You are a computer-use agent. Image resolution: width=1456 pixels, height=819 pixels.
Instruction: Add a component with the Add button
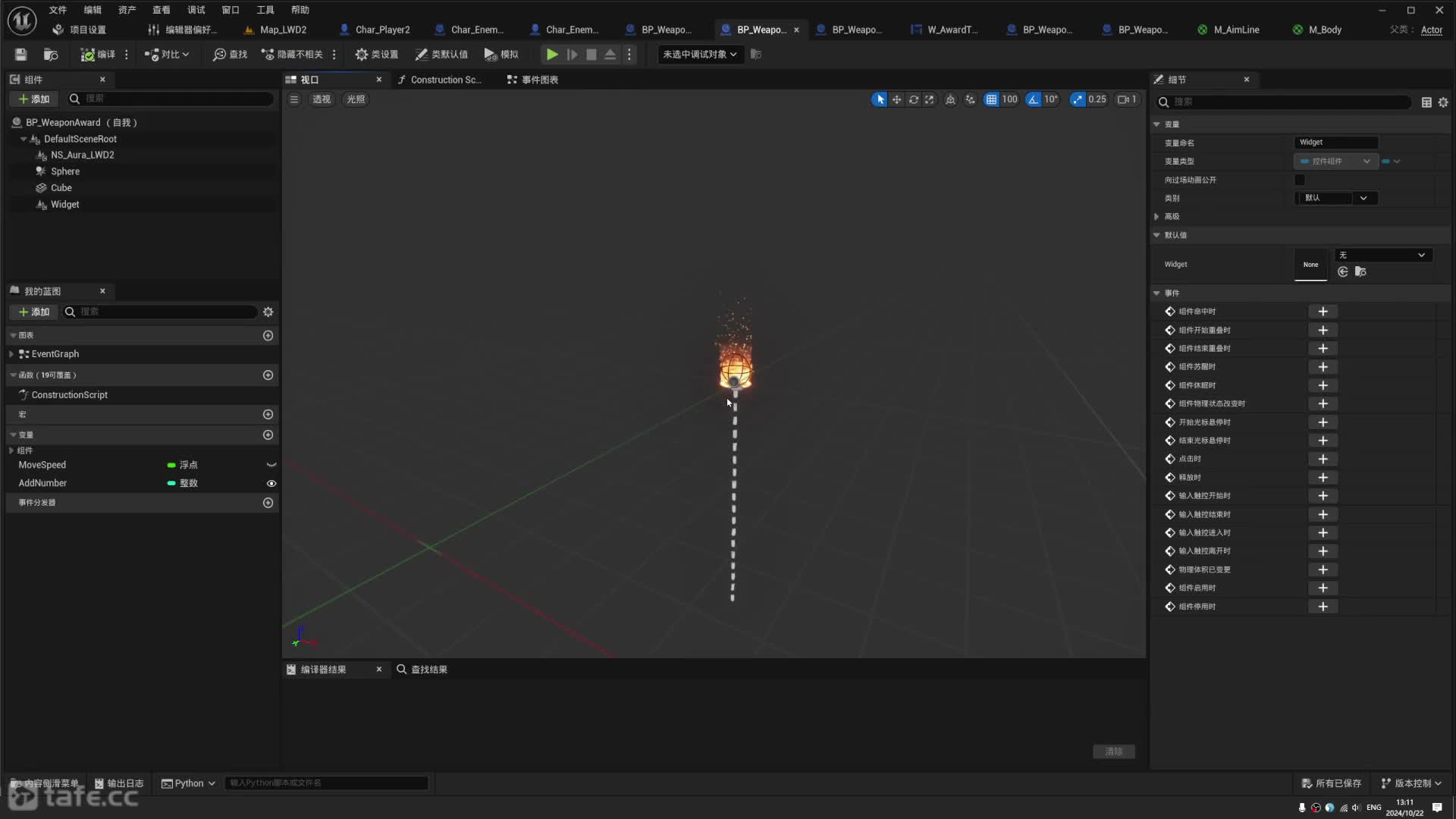pyautogui.click(x=34, y=99)
